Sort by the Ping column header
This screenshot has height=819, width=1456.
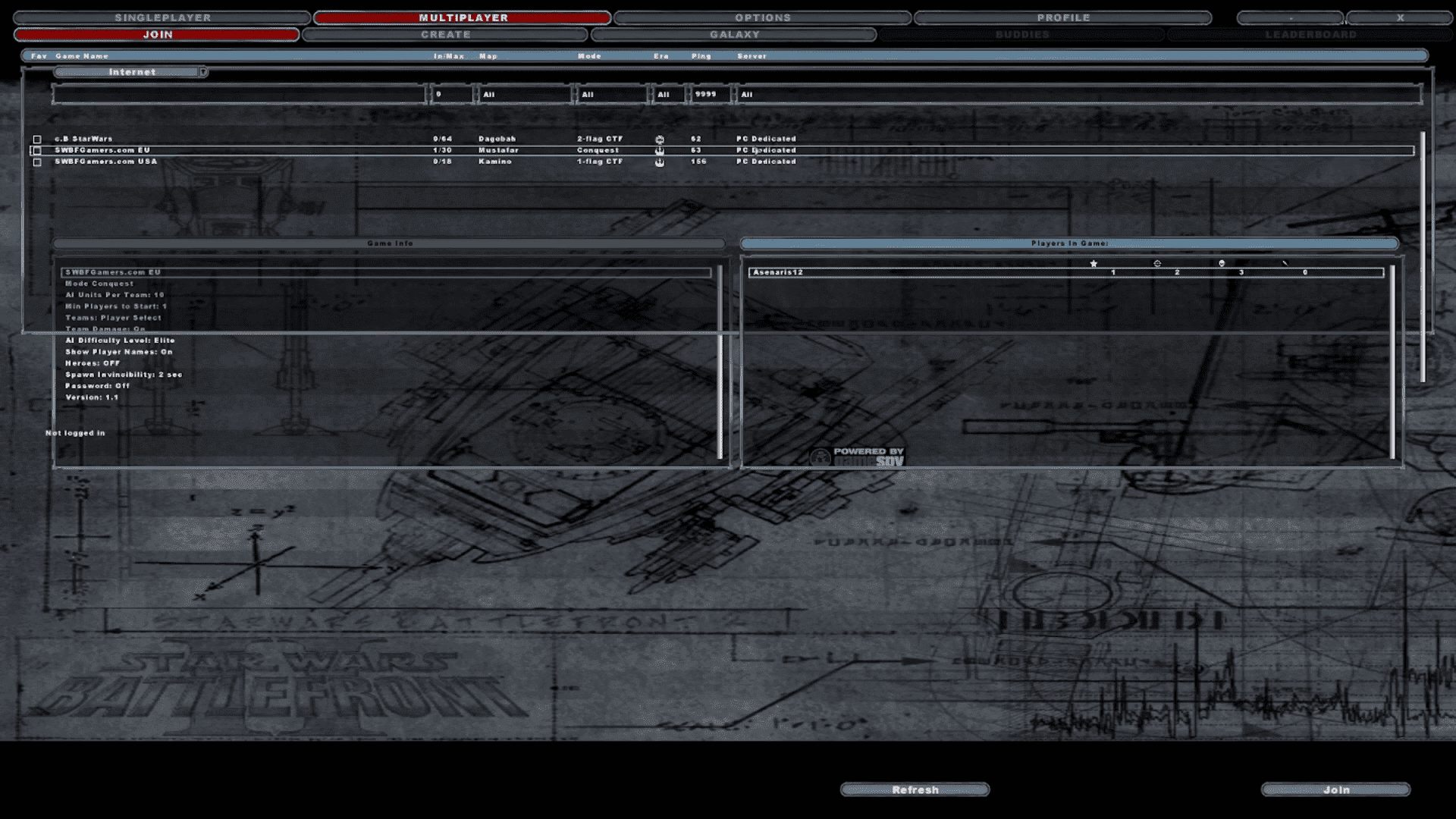pyautogui.click(x=701, y=56)
